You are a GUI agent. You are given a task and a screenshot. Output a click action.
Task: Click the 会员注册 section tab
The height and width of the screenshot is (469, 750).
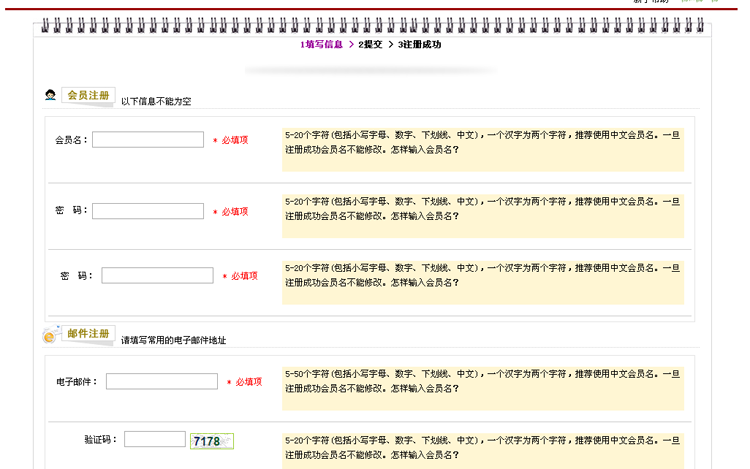coord(88,95)
